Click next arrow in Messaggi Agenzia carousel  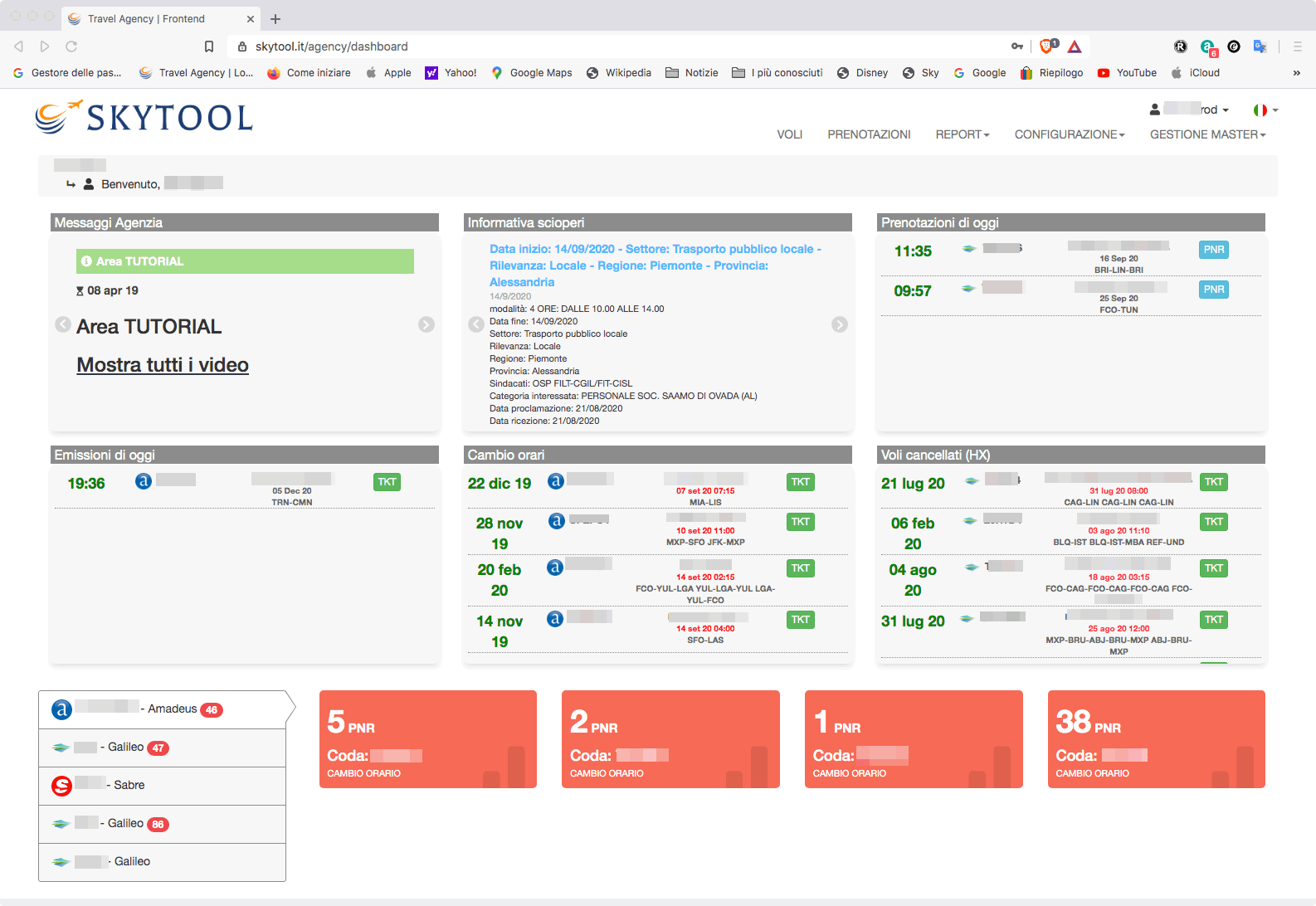pyautogui.click(x=426, y=324)
